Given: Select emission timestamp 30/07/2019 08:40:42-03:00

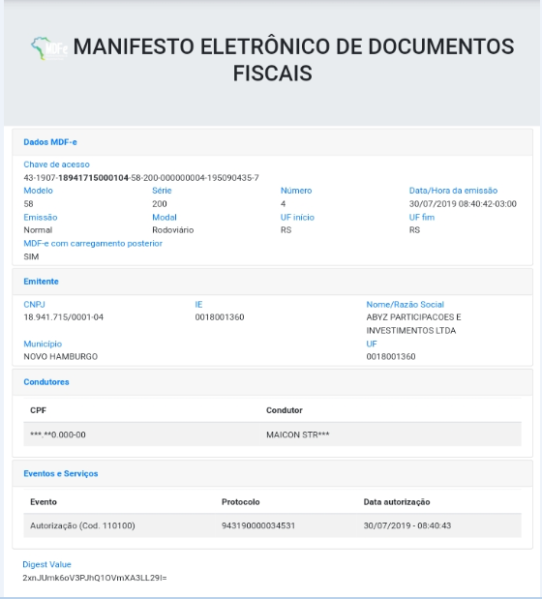Looking at the screenshot, I should click(x=463, y=204).
